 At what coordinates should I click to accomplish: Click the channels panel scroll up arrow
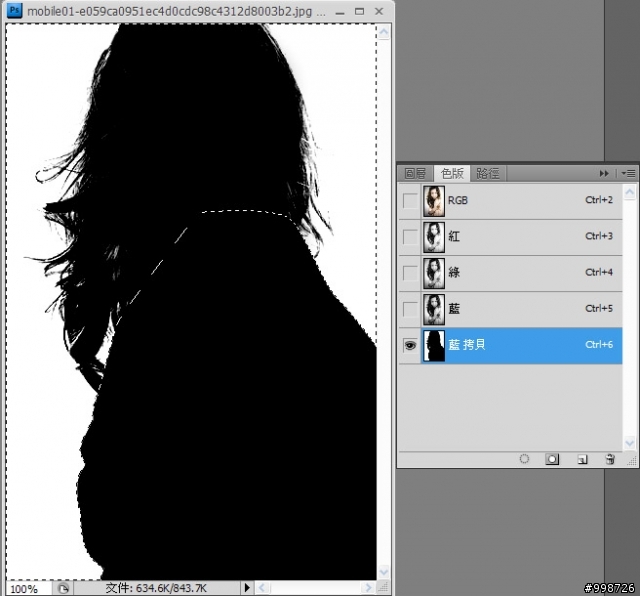click(630, 192)
